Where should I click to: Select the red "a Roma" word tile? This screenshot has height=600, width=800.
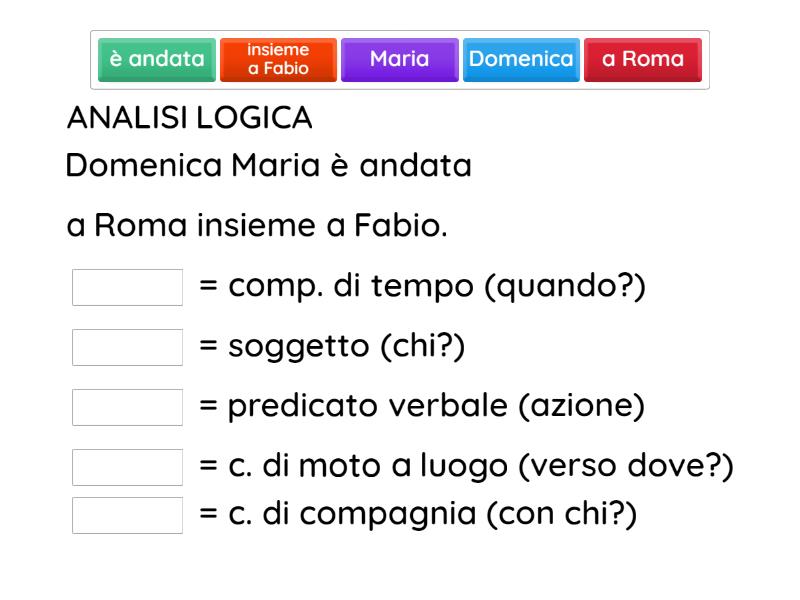tap(643, 60)
